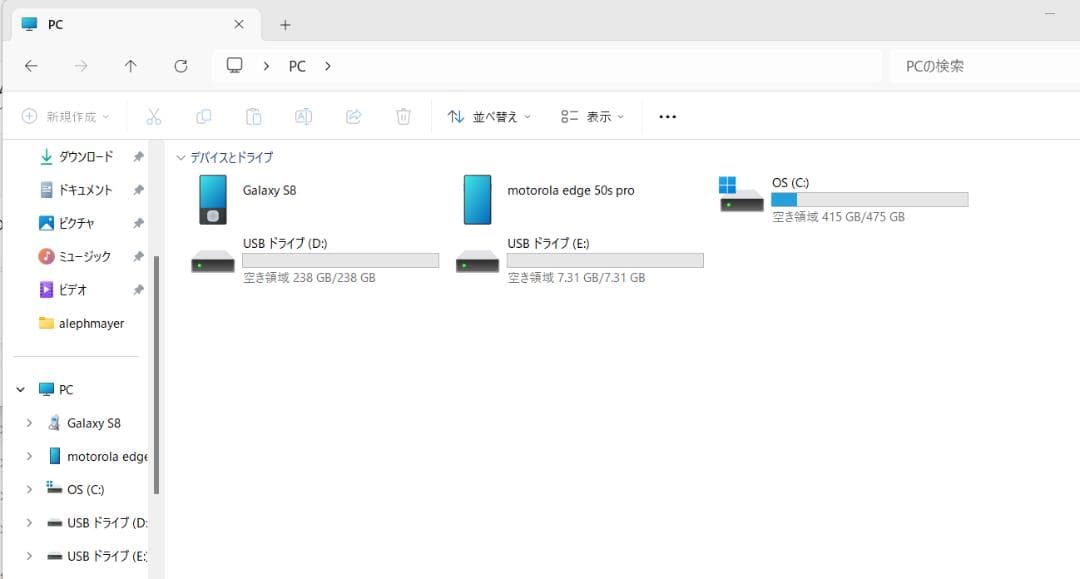Open the 並べ替え sort dropdown
This screenshot has width=1080, height=579.
click(x=488, y=116)
